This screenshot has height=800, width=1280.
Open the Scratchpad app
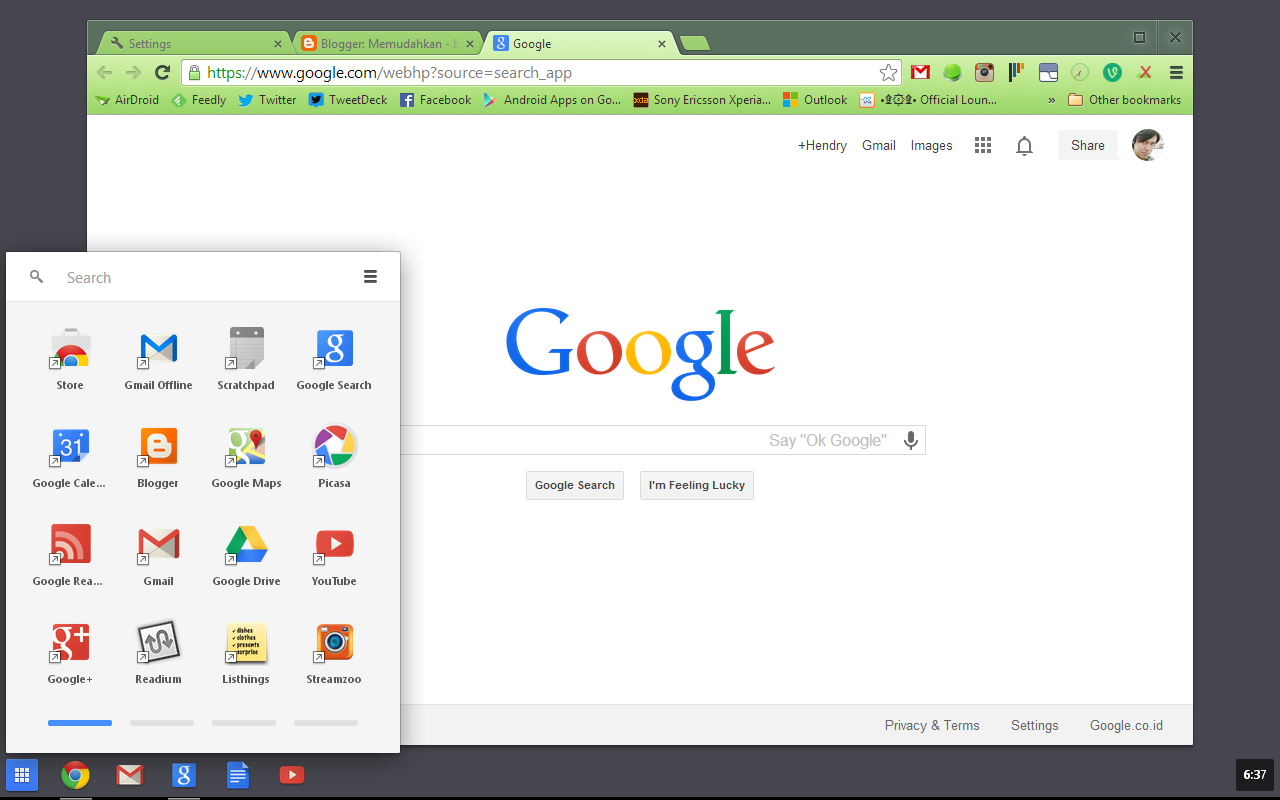[x=246, y=358]
